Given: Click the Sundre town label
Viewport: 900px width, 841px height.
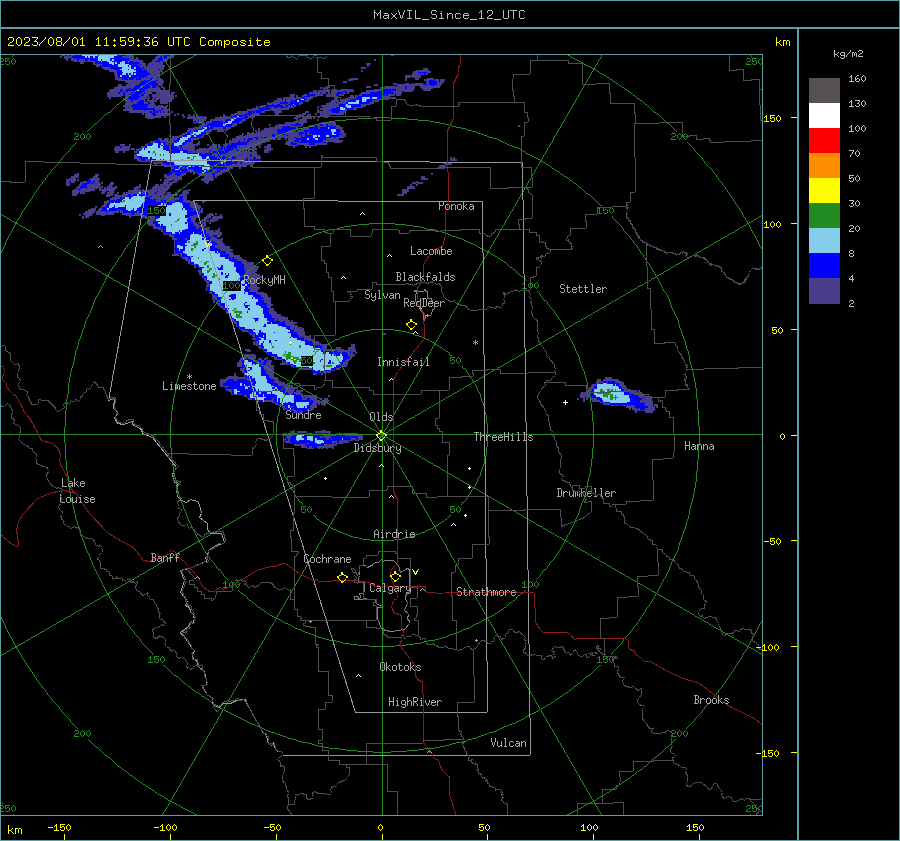Looking at the screenshot, I should 303,415.
